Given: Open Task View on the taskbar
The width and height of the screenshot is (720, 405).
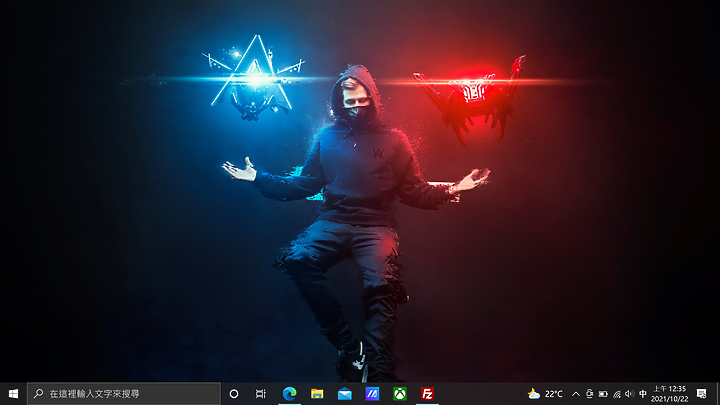Looking at the screenshot, I should 260,394.
